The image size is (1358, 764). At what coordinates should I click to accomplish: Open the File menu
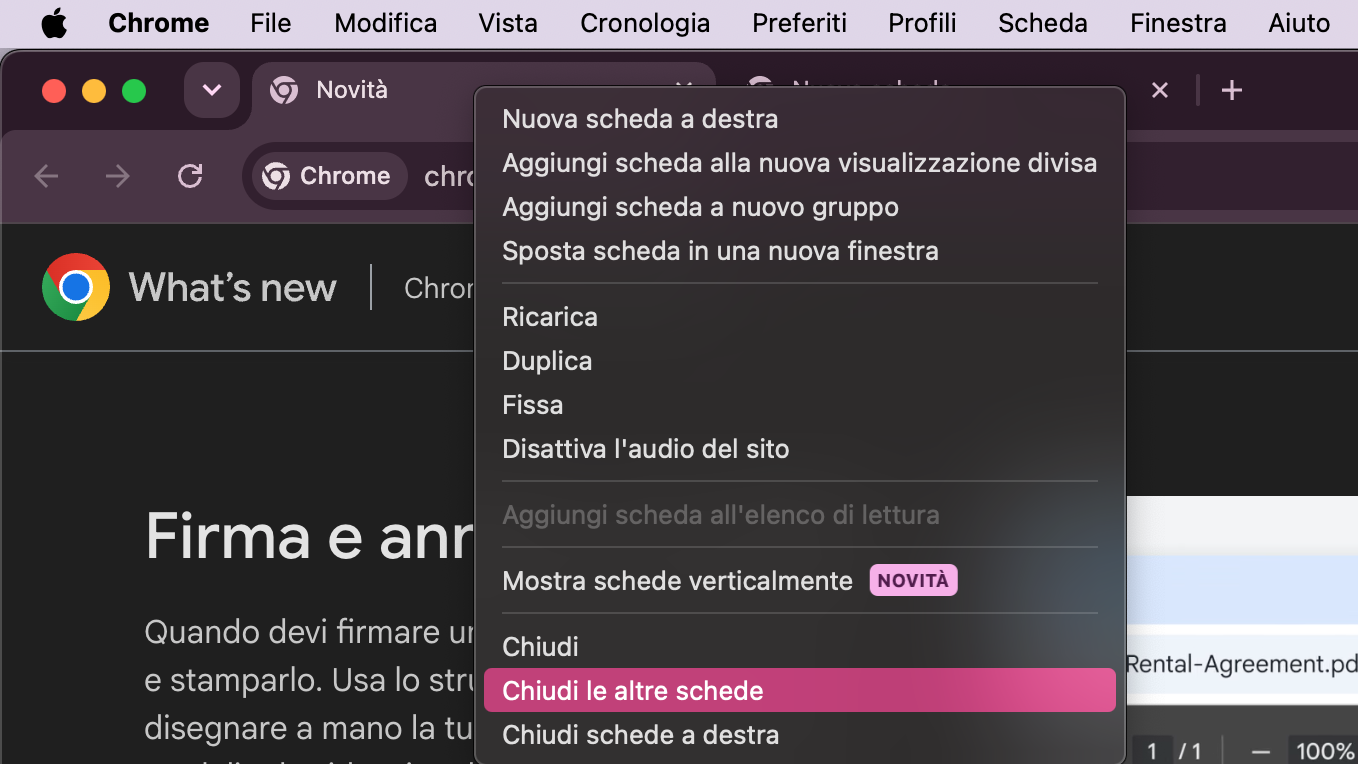[271, 23]
